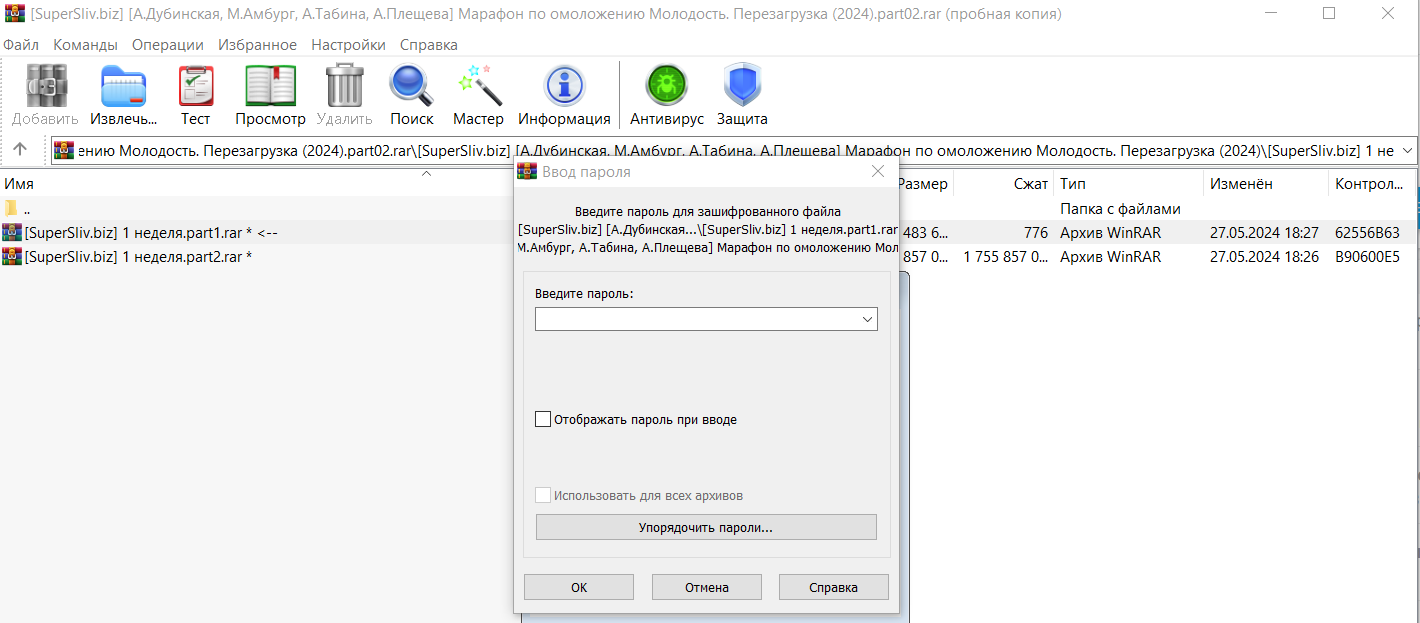Click the Отмена button
The height and width of the screenshot is (623, 1420).
[x=707, y=587]
